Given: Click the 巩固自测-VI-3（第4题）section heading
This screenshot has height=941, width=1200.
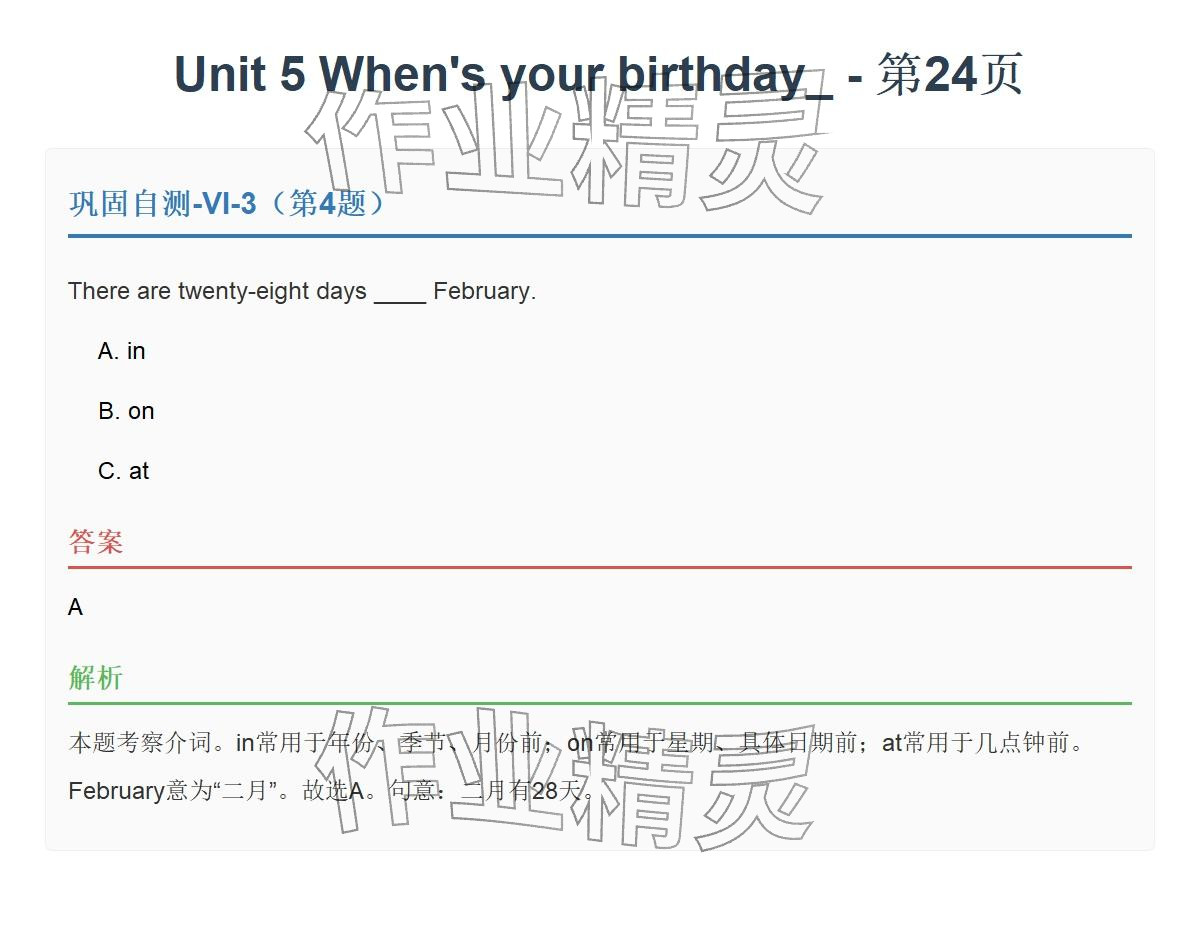Looking at the screenshot, I should (228, 204).
